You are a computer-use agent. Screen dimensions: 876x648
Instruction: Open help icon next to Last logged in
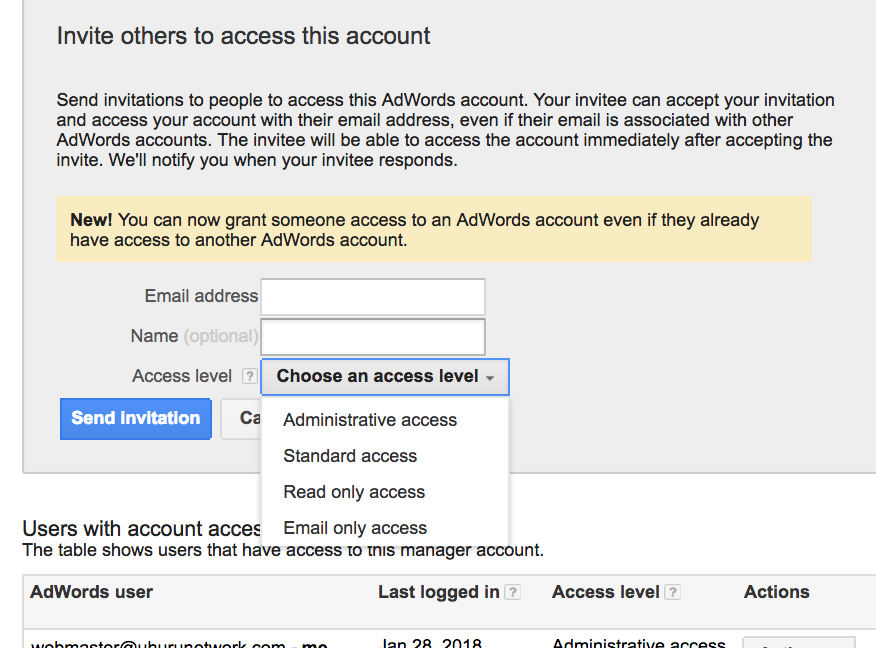click(512, 592)
